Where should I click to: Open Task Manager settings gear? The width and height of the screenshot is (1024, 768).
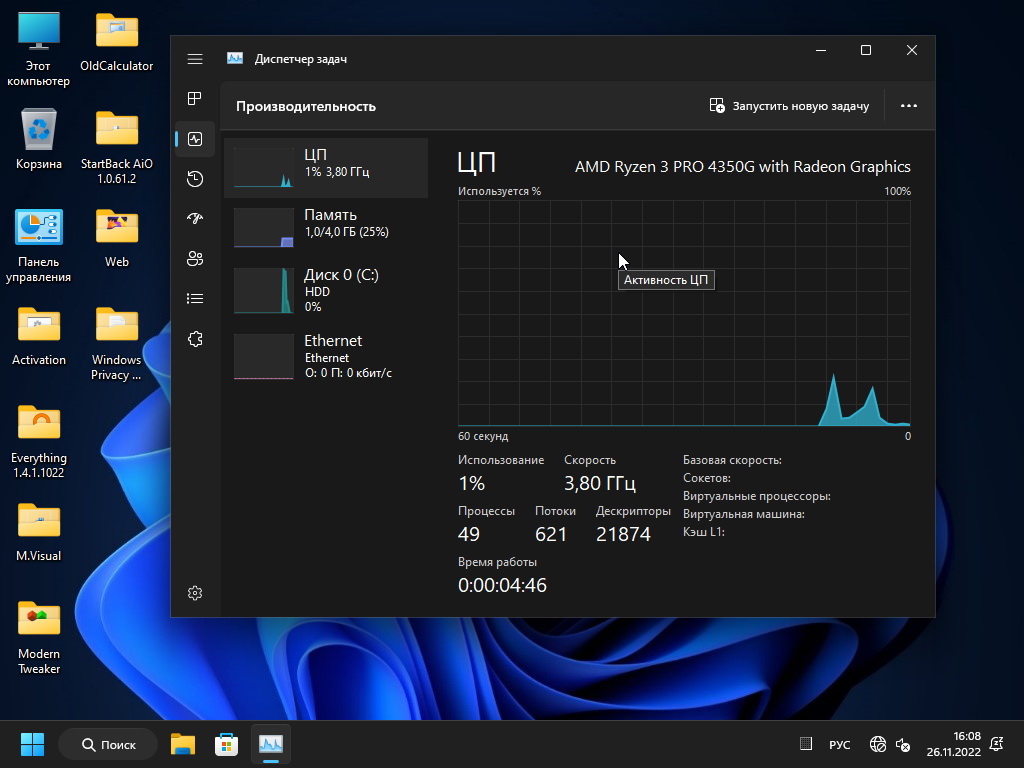click(195, 593)
